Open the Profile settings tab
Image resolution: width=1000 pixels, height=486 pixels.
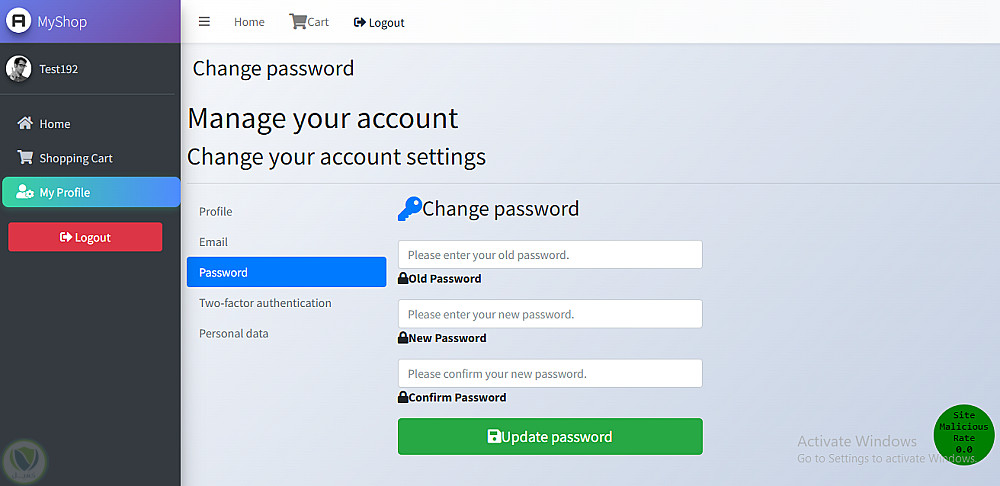(215, 211)
